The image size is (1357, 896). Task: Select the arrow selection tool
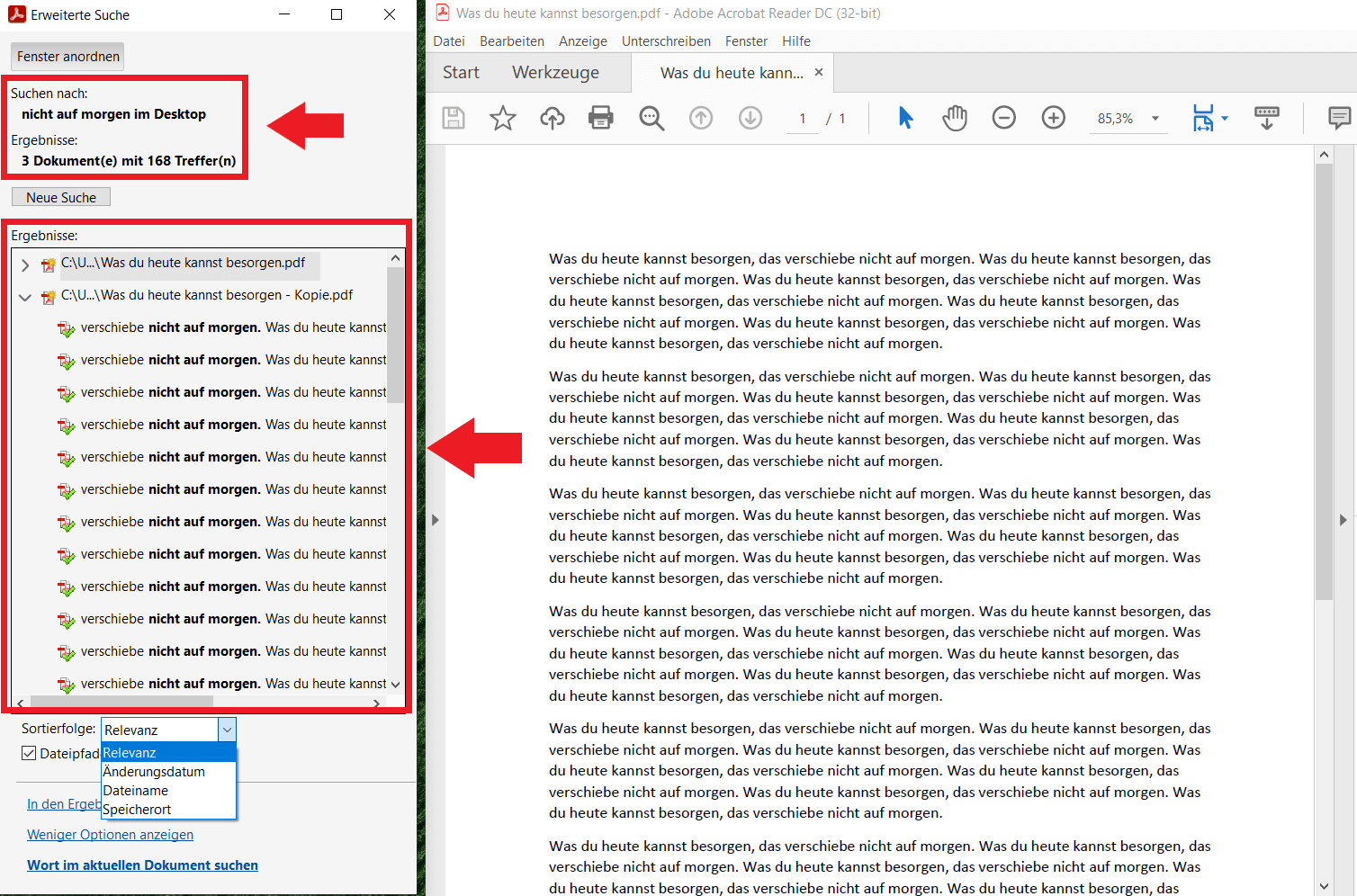905,118
